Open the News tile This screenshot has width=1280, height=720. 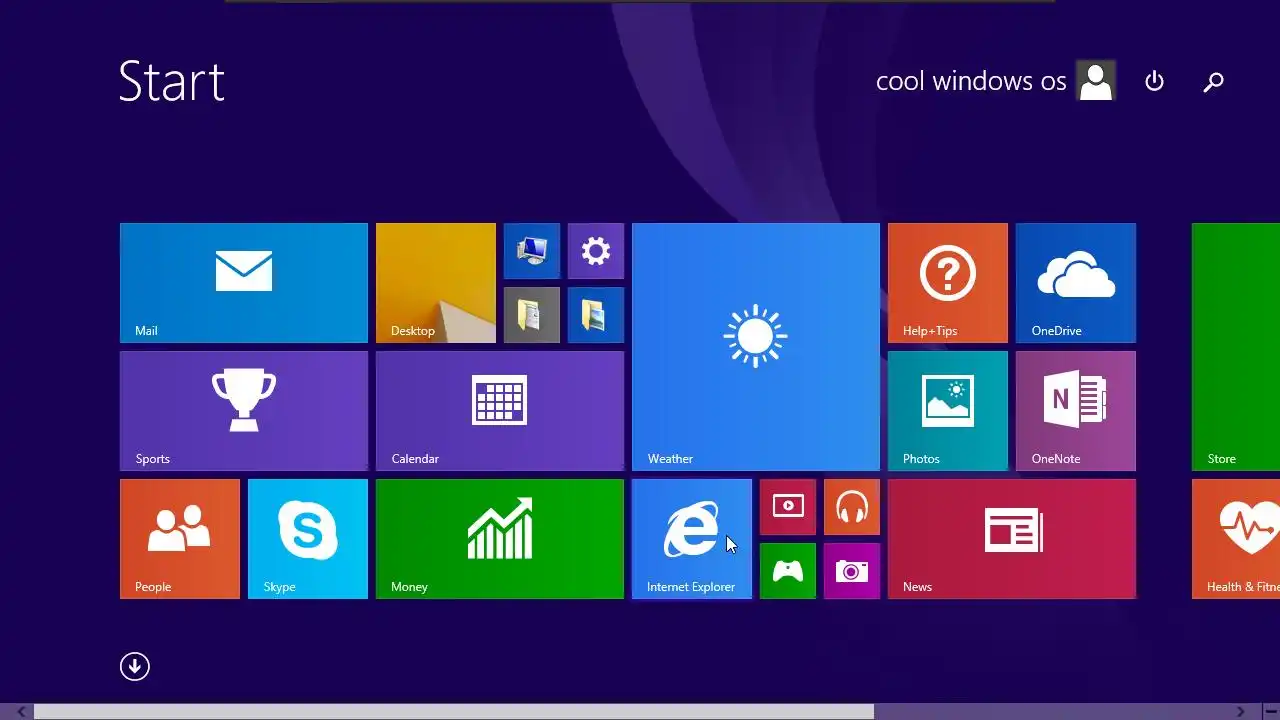1012,539
